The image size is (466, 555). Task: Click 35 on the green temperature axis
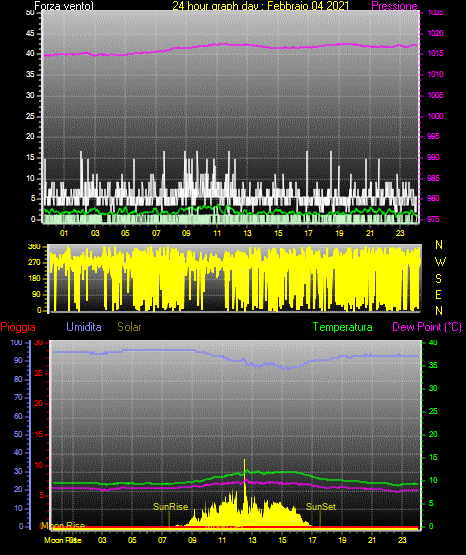click(x=433, y=365)
